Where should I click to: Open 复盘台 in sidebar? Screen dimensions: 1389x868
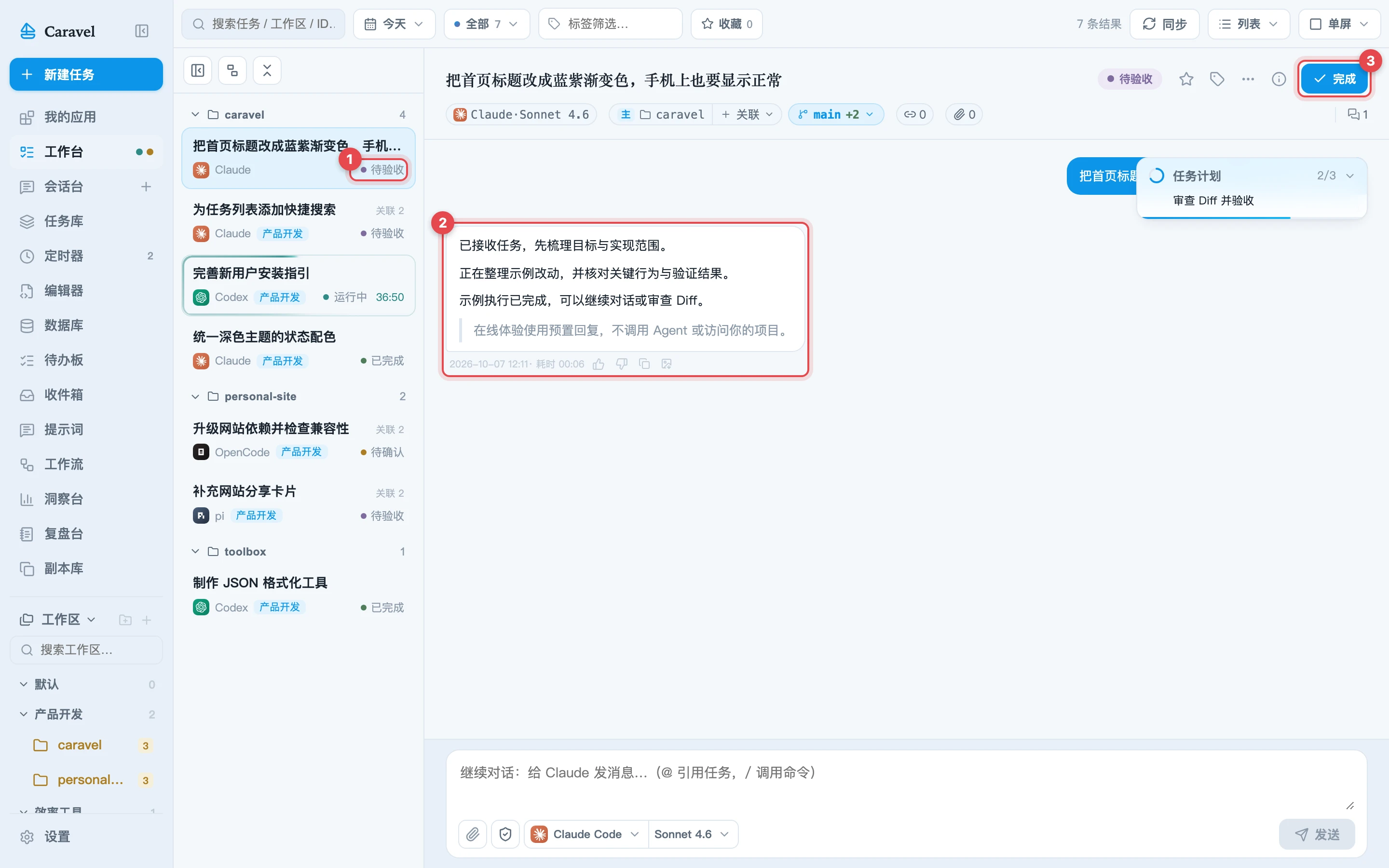pyautogui.click(x=86, y=534)
